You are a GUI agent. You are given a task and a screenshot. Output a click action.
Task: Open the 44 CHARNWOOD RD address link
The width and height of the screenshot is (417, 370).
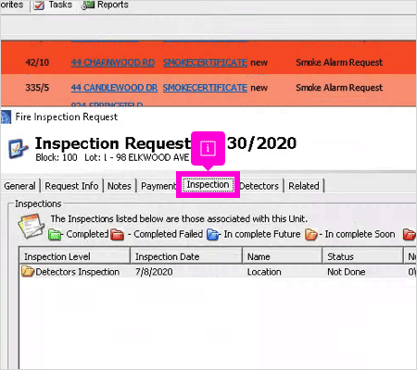113,63
